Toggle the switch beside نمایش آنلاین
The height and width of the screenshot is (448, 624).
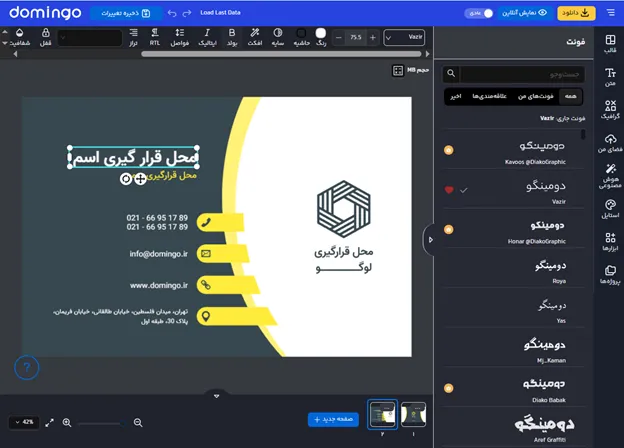tap(482, 13)
